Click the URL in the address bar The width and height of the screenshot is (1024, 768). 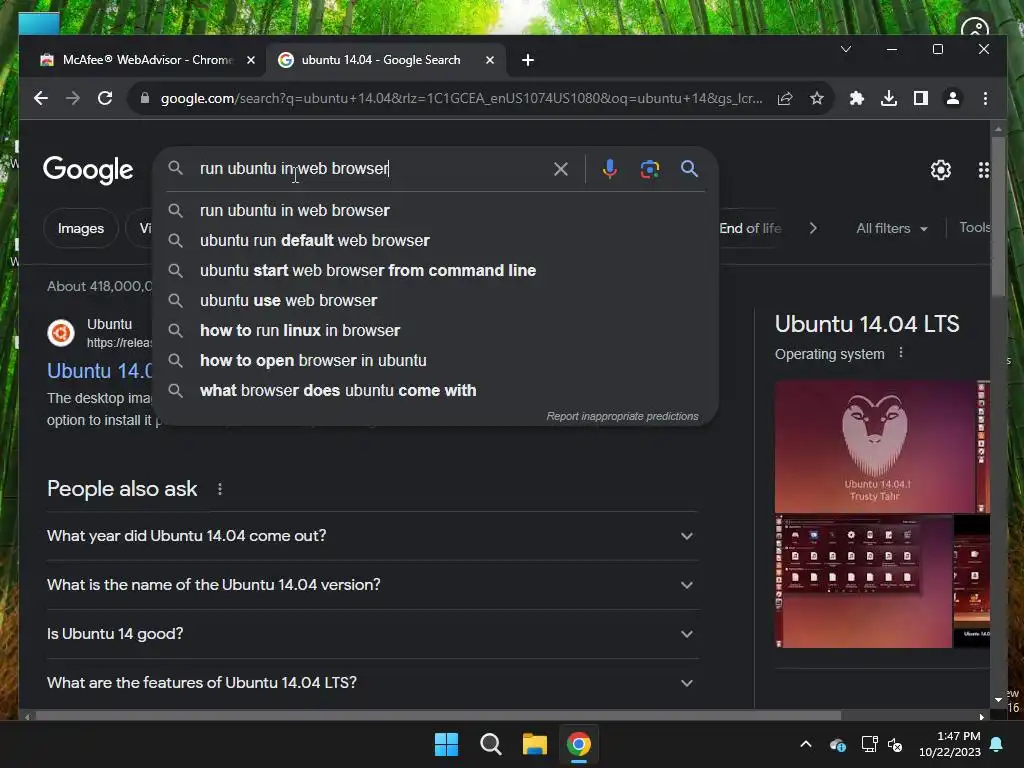(461, 99)
